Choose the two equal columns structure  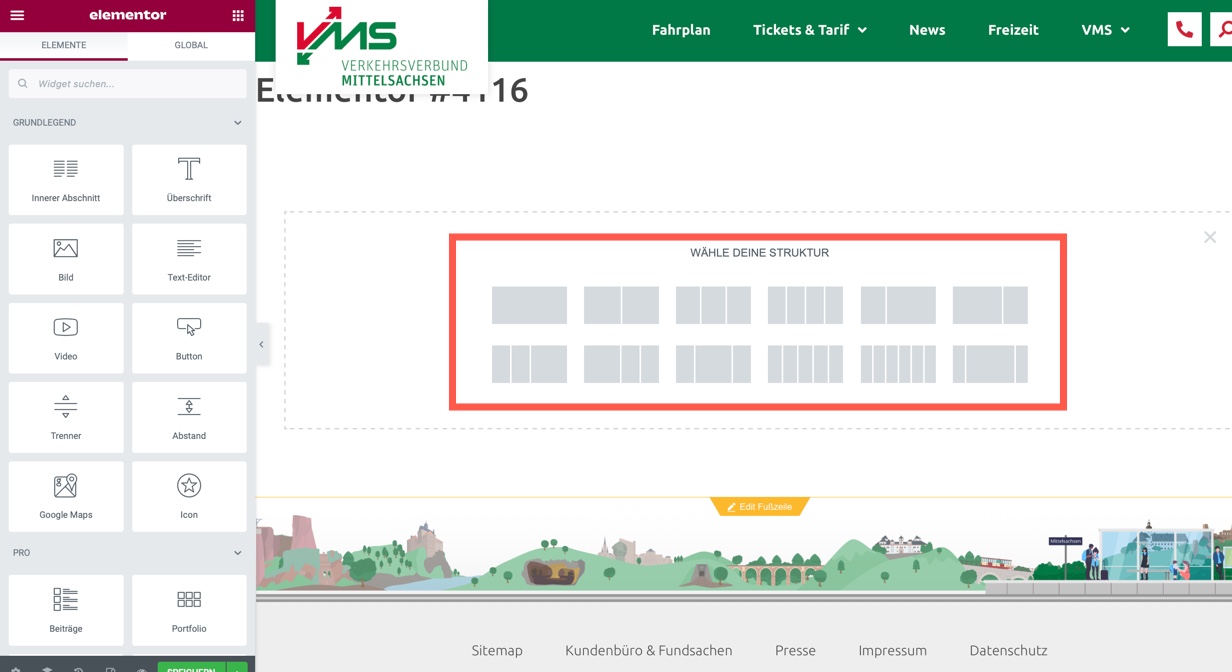621,305
